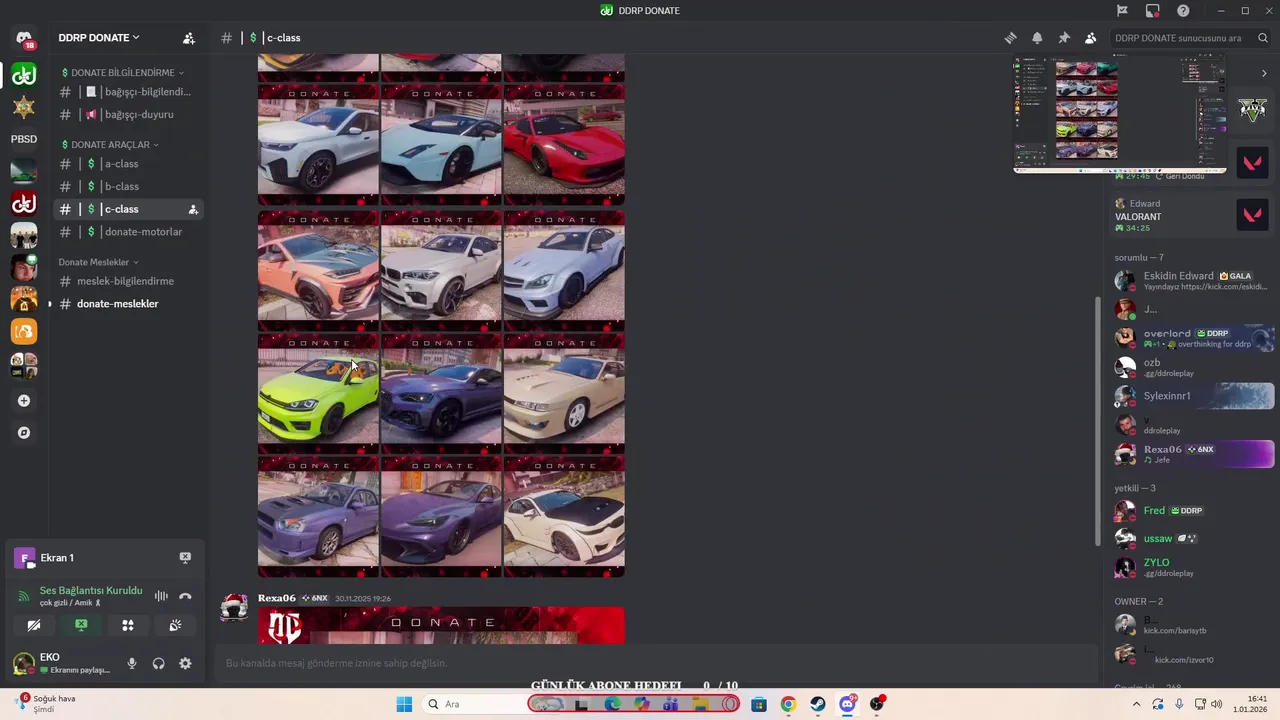Add a server plus icon
Screen dimensions: 1280x720
[x=24, y=401]
